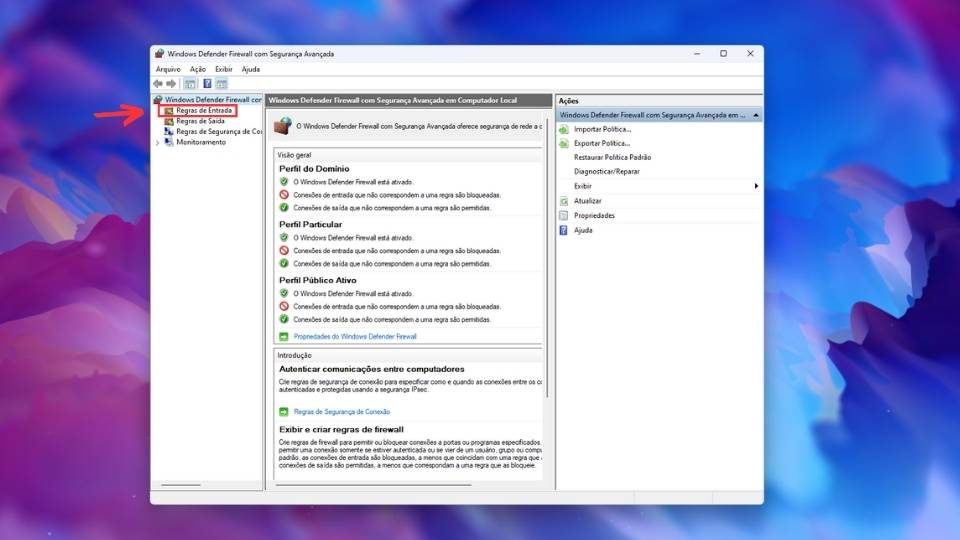Click the Ajuda icon in Ações pane
The image size is (960, 540).
pyautogui.click(x=564, y=230)
